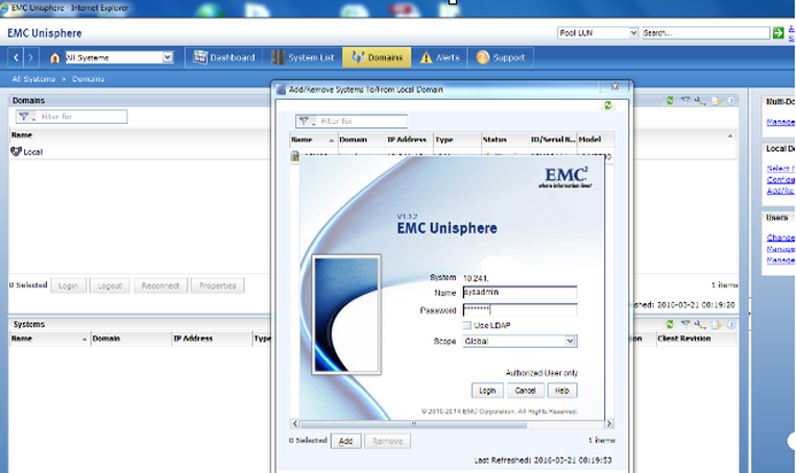Click the Login button in Unisphere login dialog
This screenshot has height=473, width=796.
tap(487, 390)
